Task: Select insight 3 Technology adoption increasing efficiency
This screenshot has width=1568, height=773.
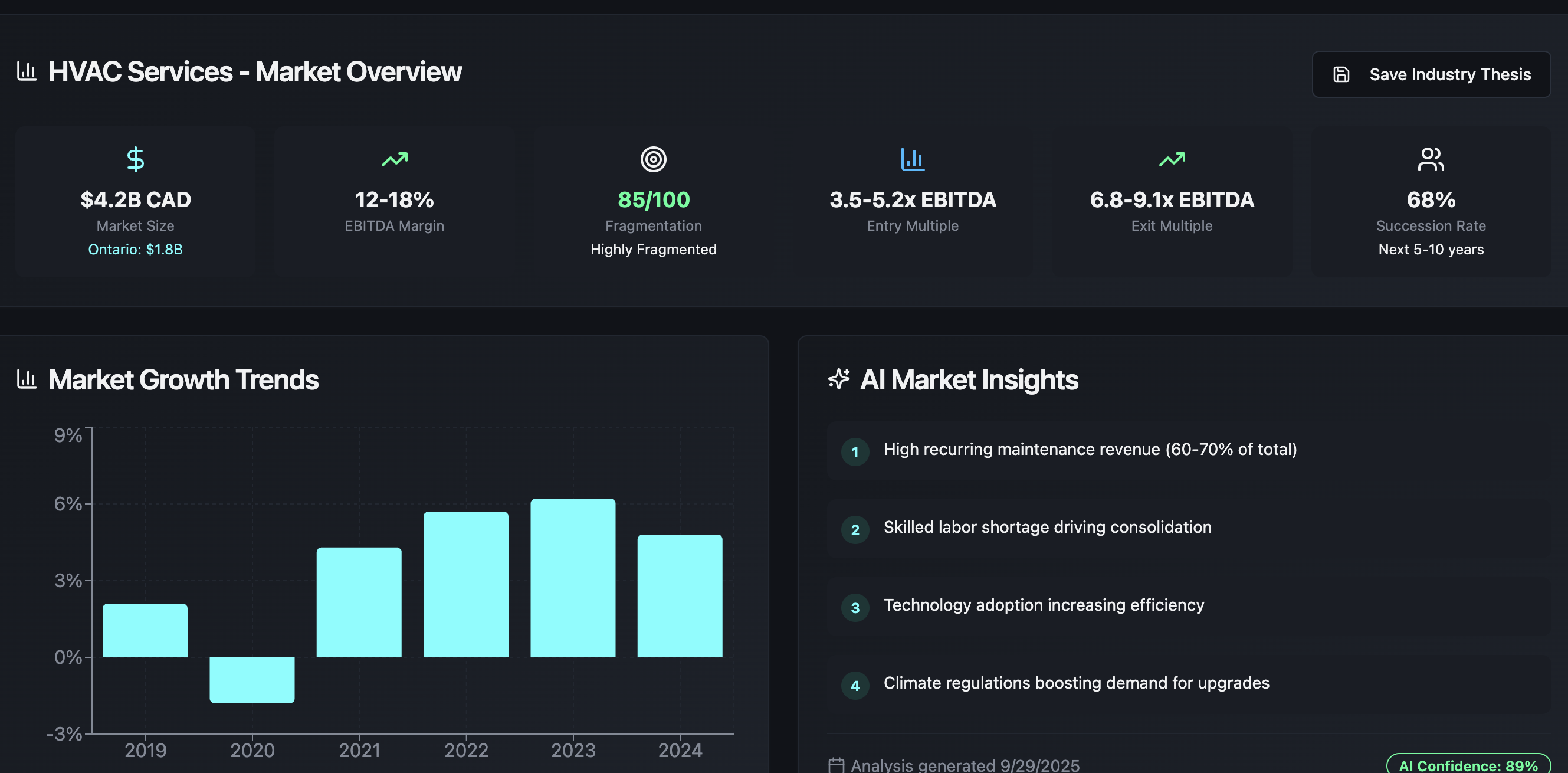Action: [1044, 605]
